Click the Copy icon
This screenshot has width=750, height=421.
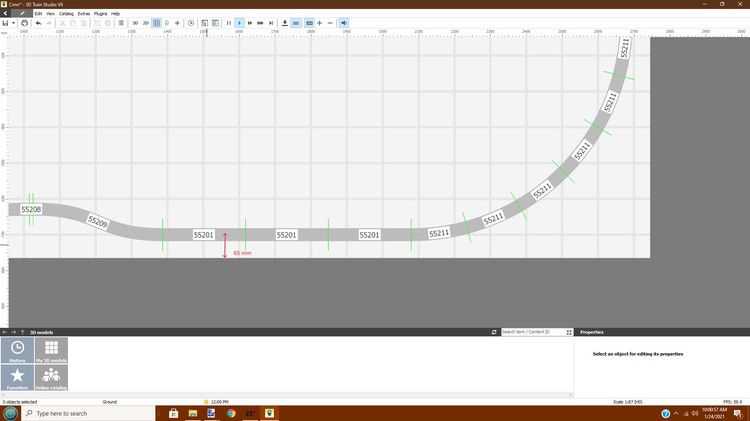(73, 23)
